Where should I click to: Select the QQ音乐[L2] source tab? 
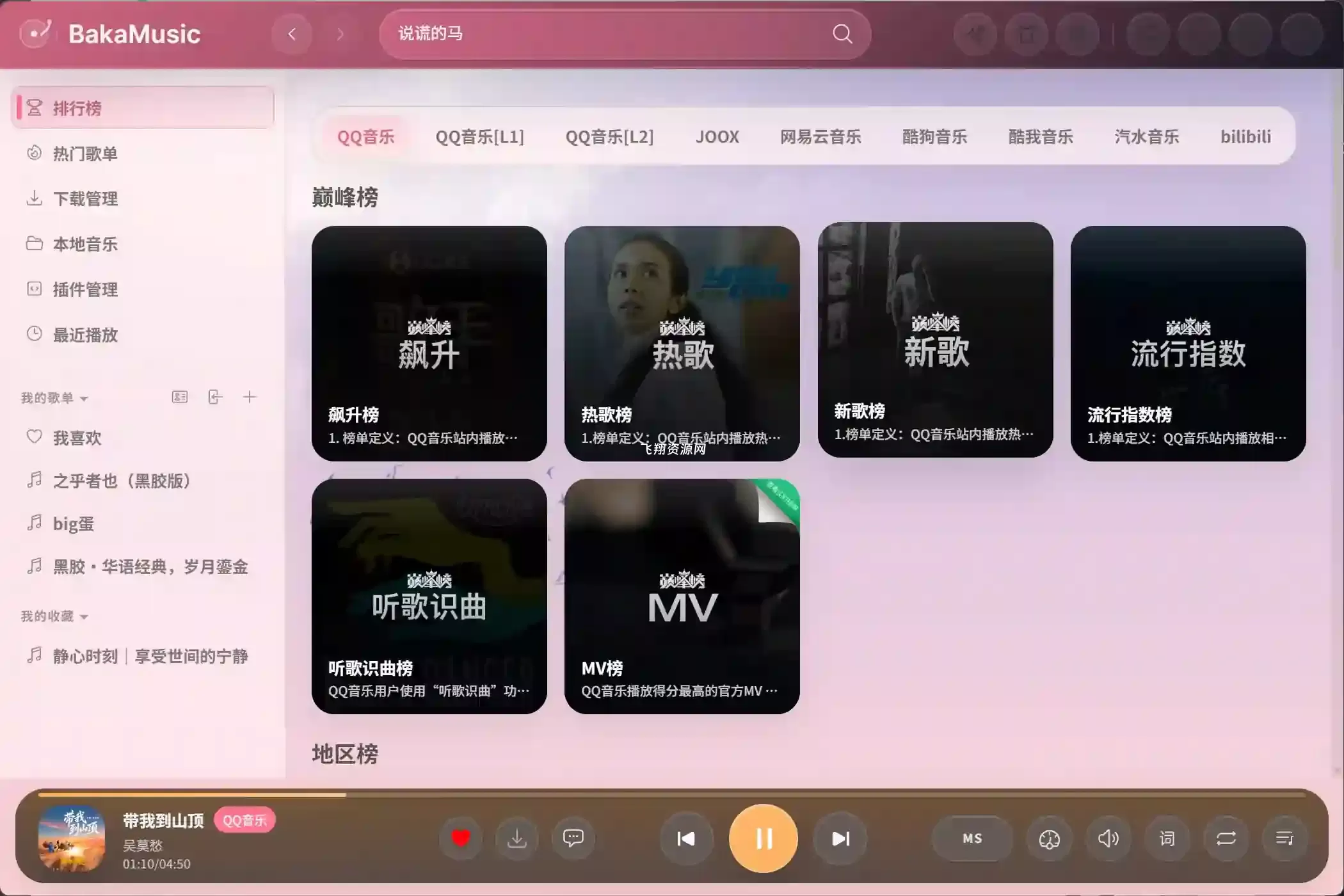609,136
